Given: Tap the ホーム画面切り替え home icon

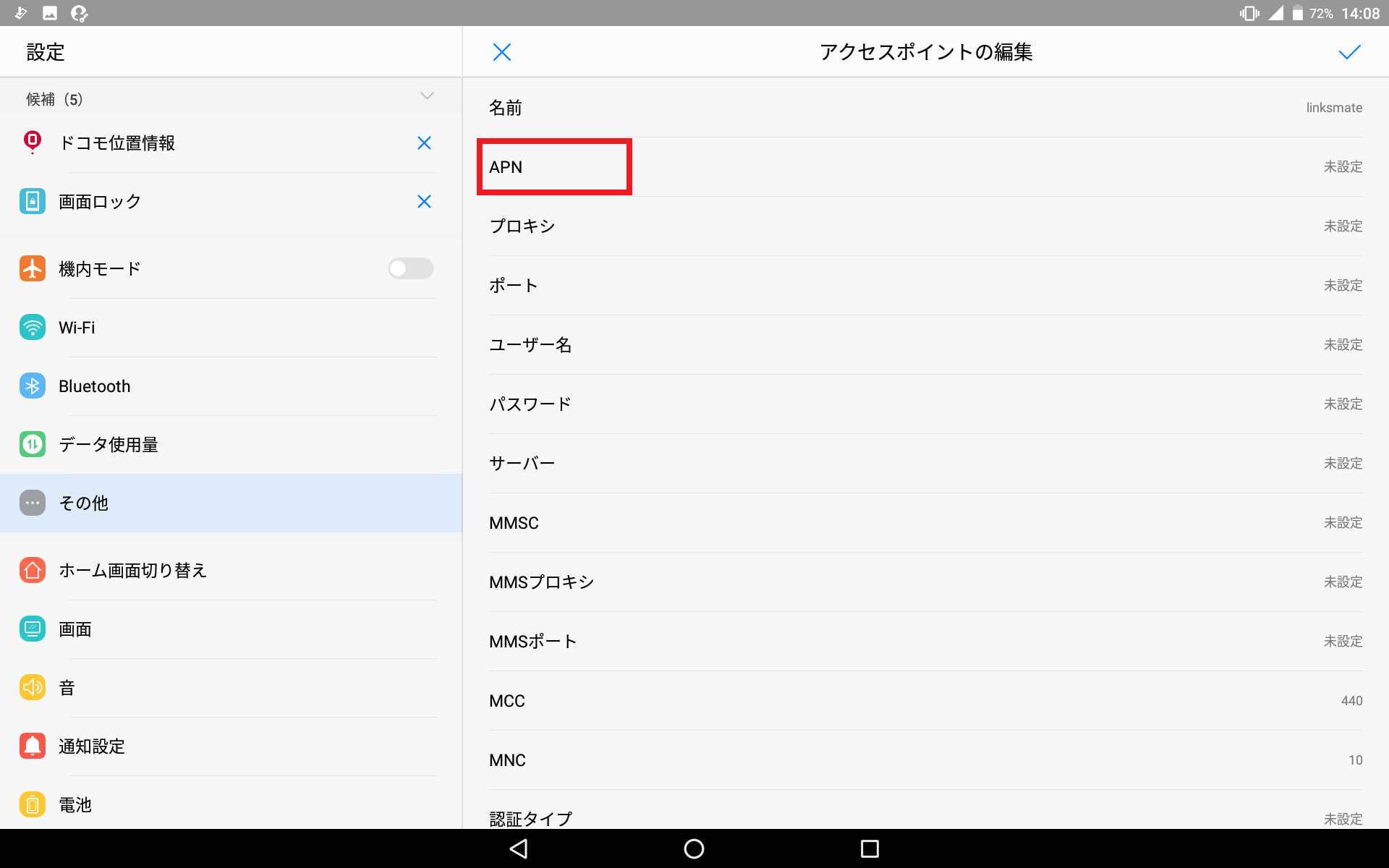Looking at the screenshot, I should tap(33, 570).
